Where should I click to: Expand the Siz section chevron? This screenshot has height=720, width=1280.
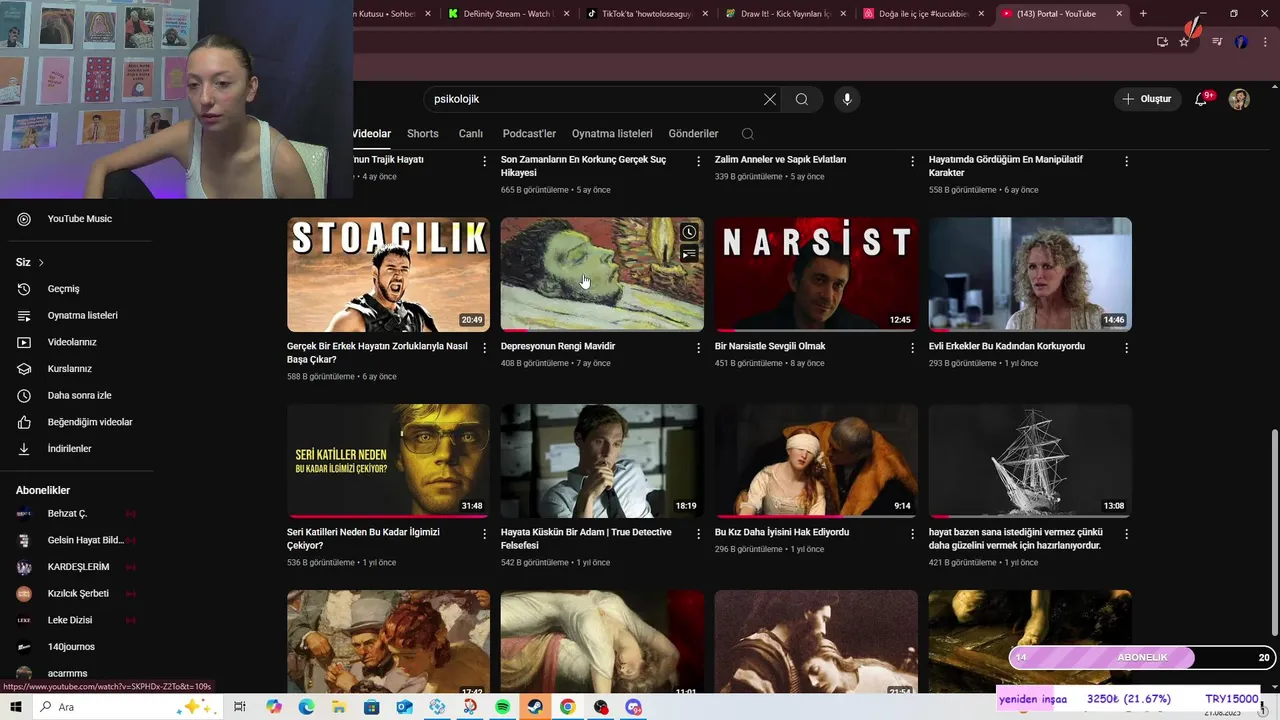(41, 263)
